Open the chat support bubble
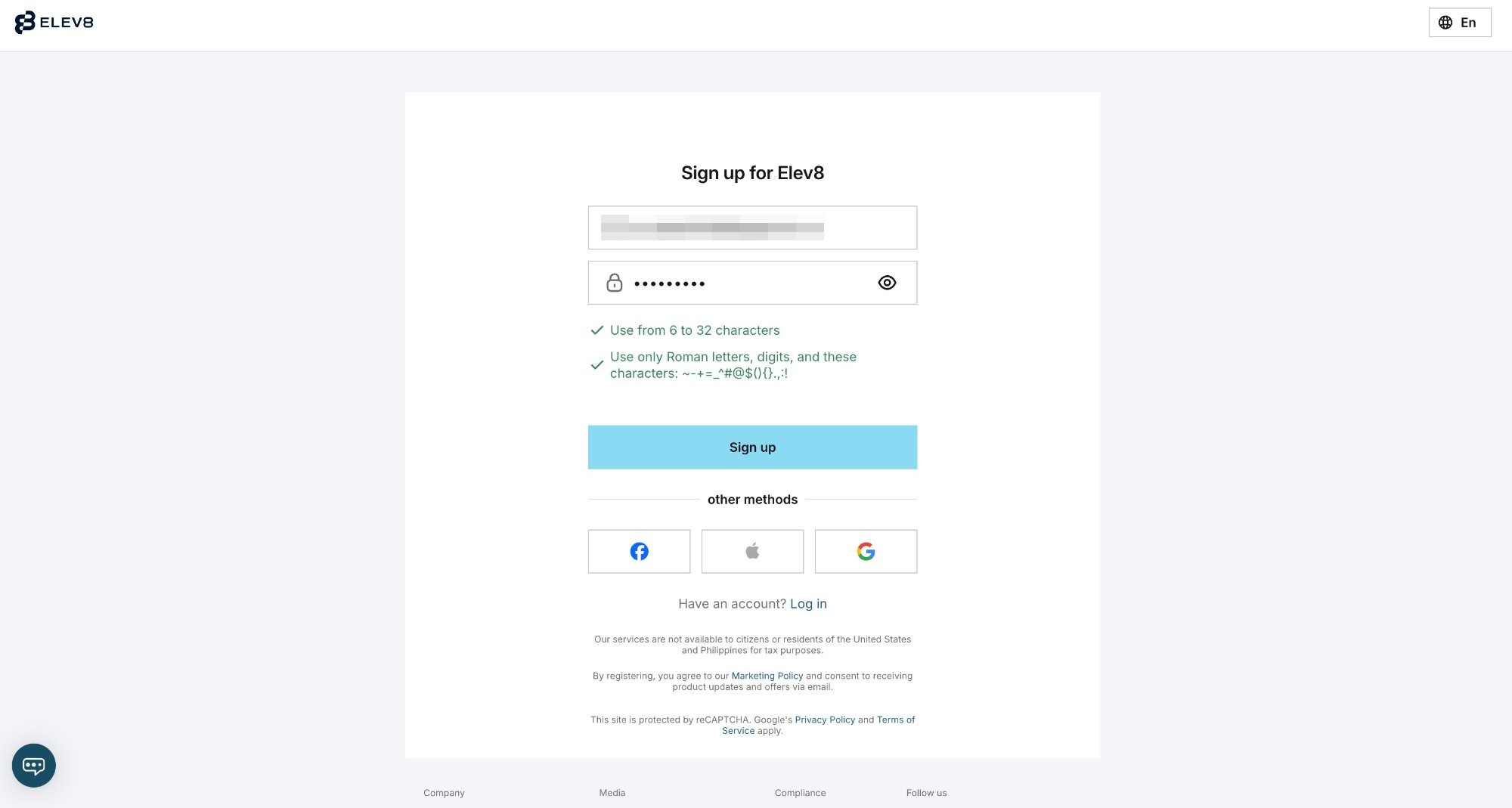The height and width of the screenshot is (808, 1512). (x=35, y=765)
